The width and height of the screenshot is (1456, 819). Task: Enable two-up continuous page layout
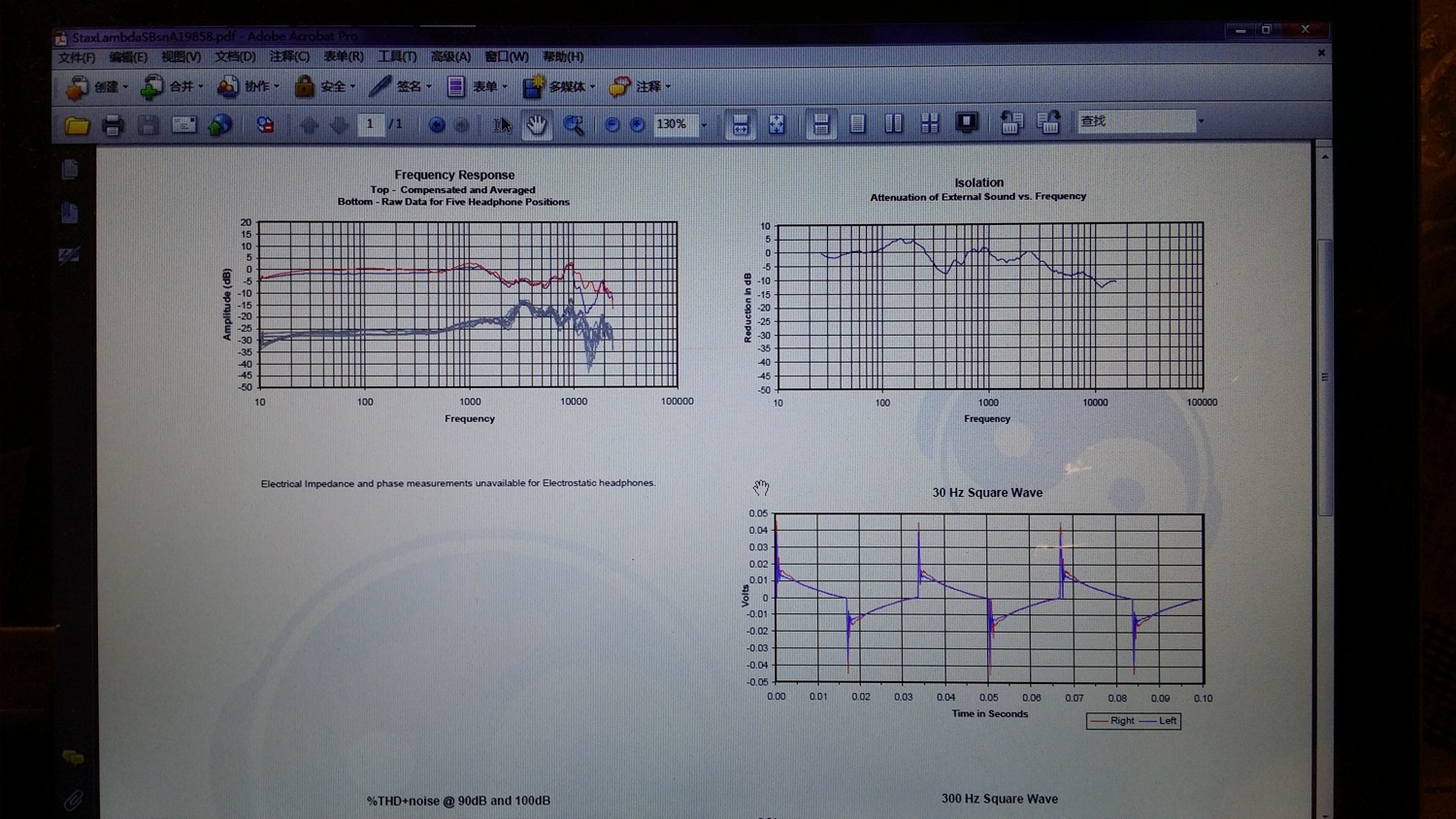[930, 123]
